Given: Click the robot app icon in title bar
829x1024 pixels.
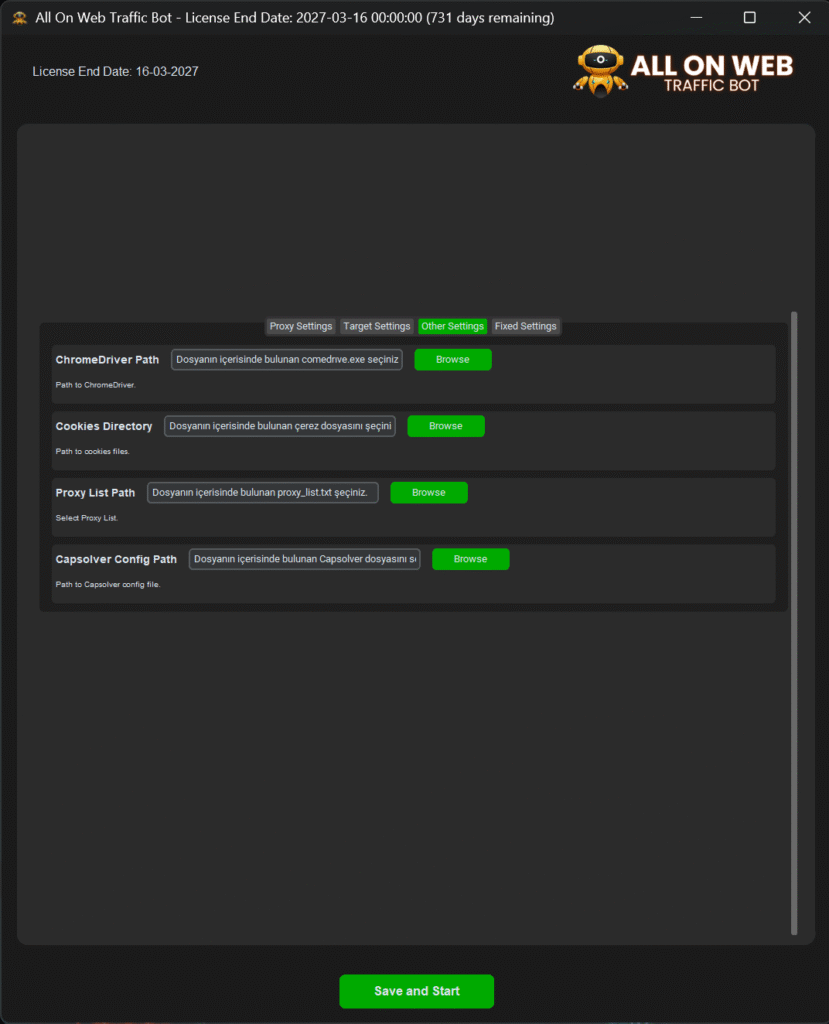Looking at the screenshot, I should point(19,18).
